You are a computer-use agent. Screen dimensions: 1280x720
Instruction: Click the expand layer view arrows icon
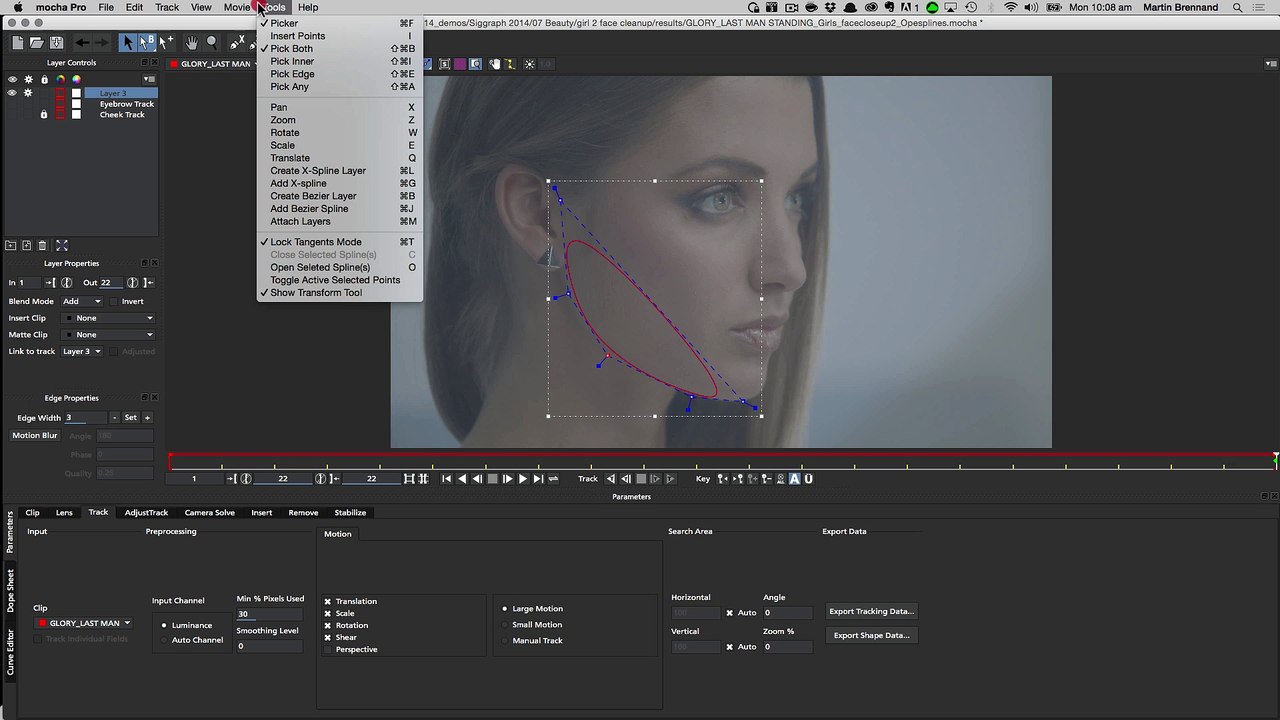coord(62,245)
